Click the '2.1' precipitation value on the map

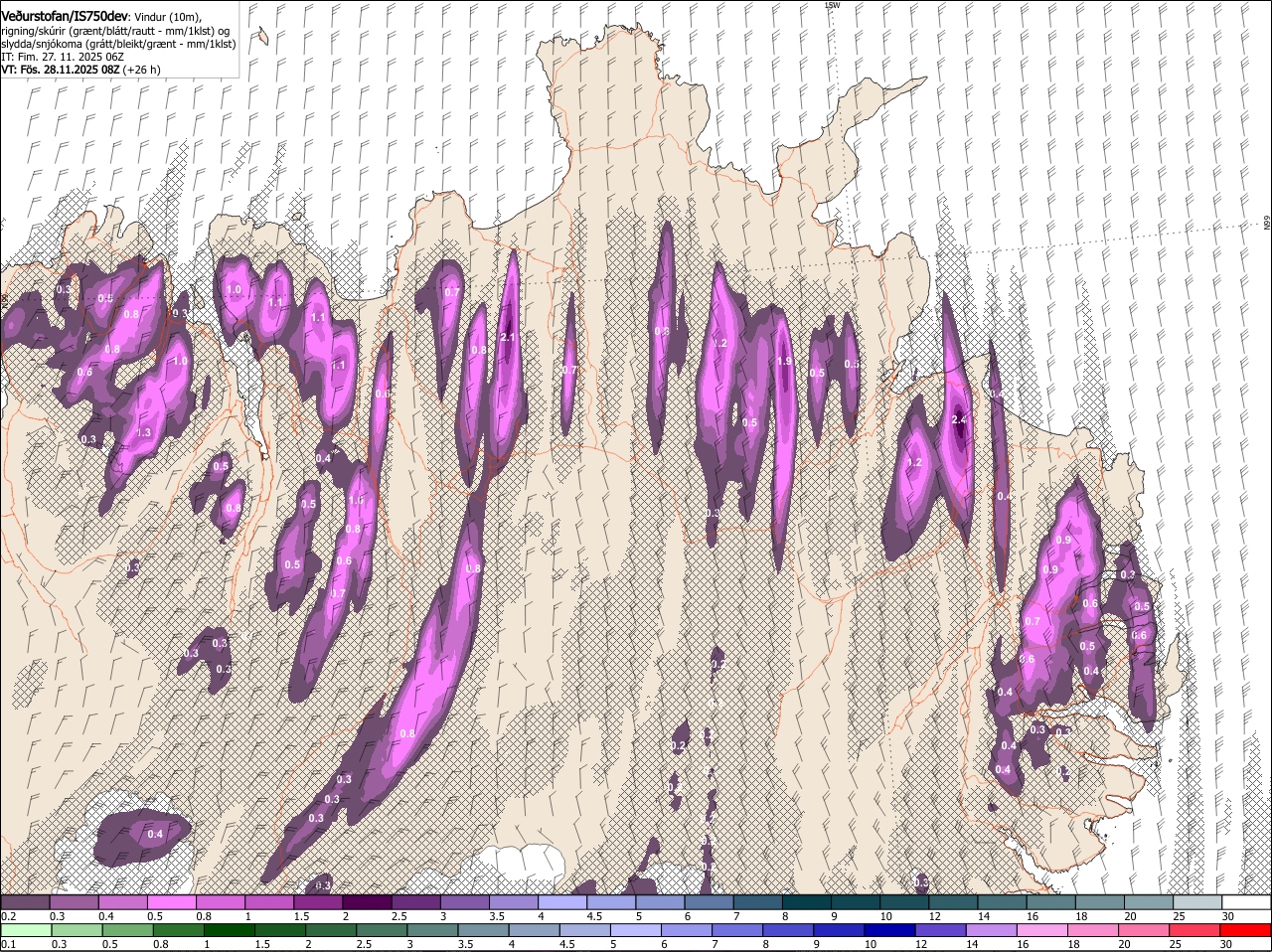pos(507,338)
